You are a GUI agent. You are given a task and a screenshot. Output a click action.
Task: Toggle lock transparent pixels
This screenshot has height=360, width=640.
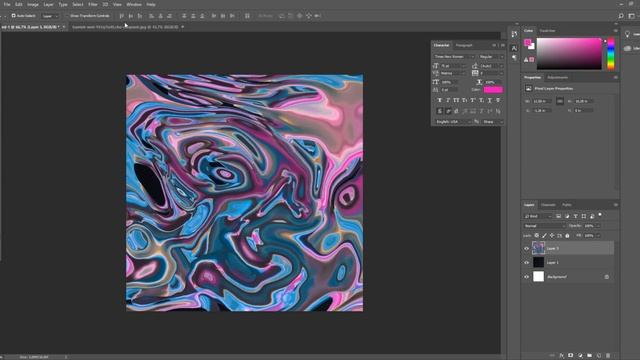click(x=537, y=236)
